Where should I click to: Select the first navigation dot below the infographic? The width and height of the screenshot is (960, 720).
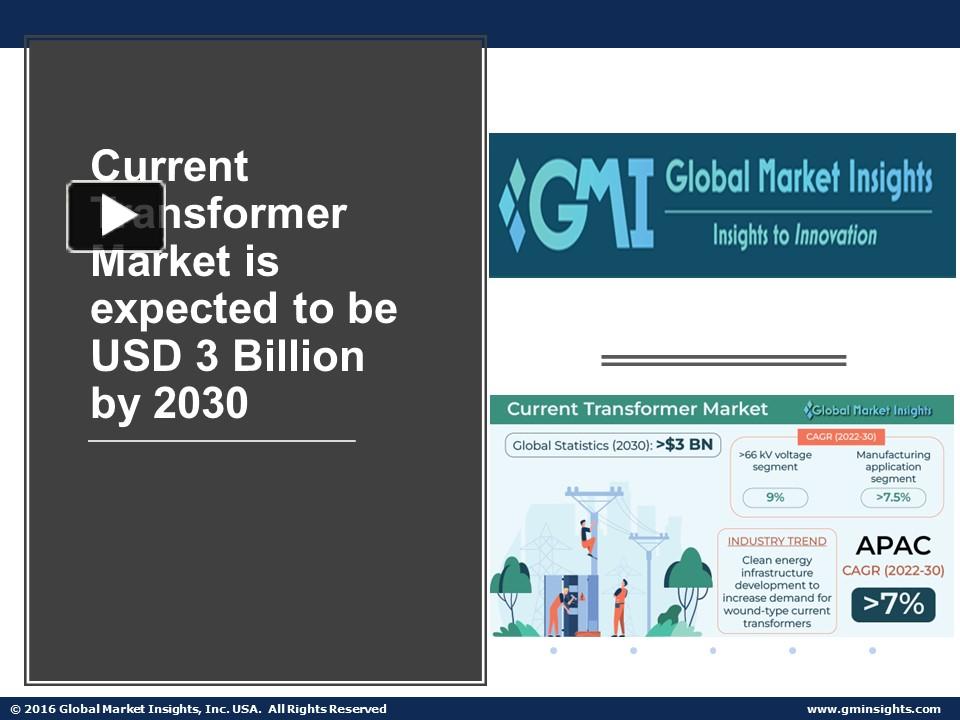(553, 651)
